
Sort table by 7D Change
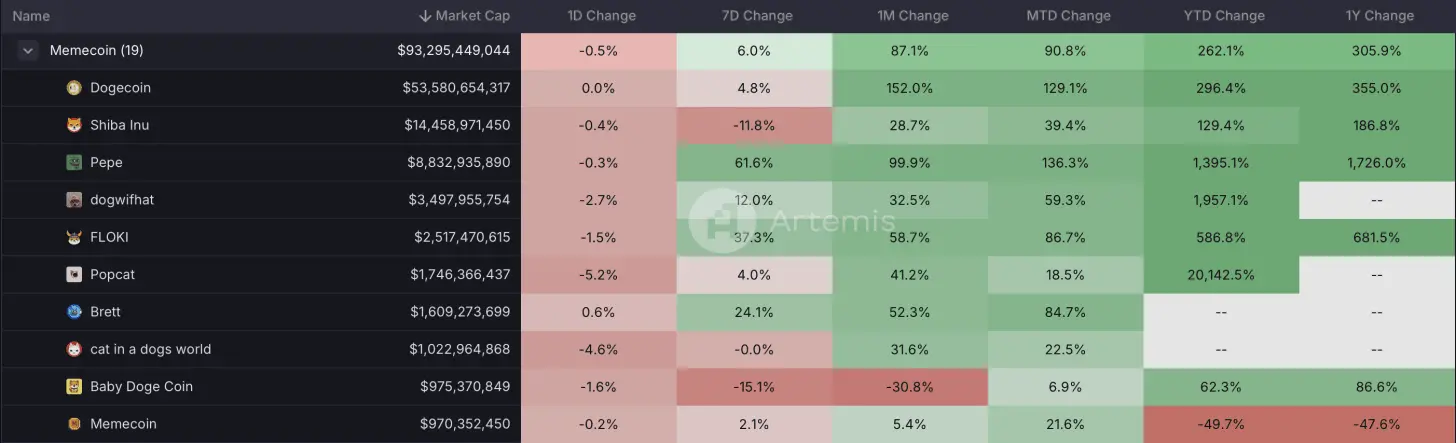pyautogui.click(x=756, y=16)
